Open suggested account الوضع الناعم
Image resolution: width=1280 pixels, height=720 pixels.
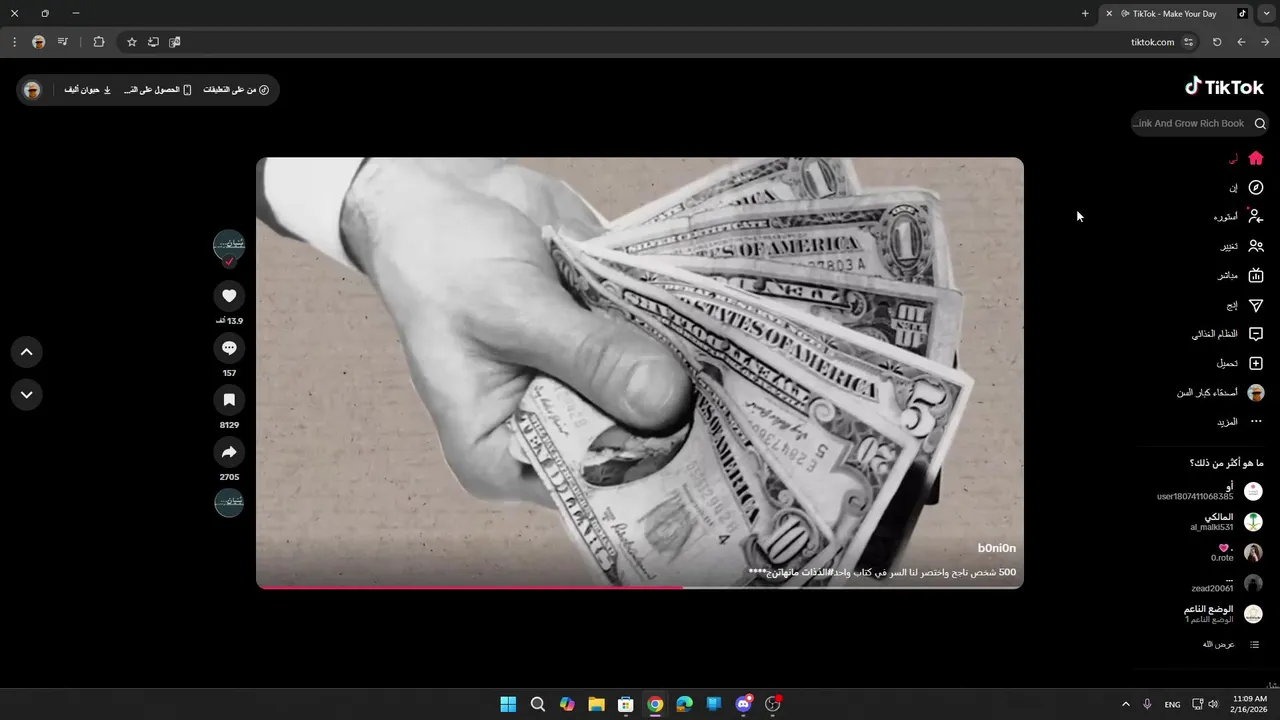pyautogui.click(x=1224, y=614)
